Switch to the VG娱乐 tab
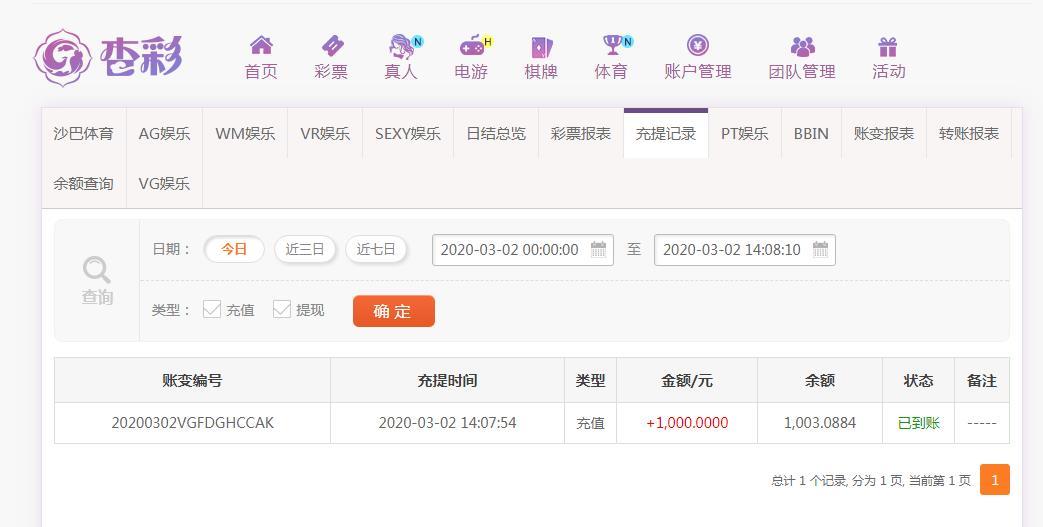This screenshot has width=1043, height=527. coord(164,184)
